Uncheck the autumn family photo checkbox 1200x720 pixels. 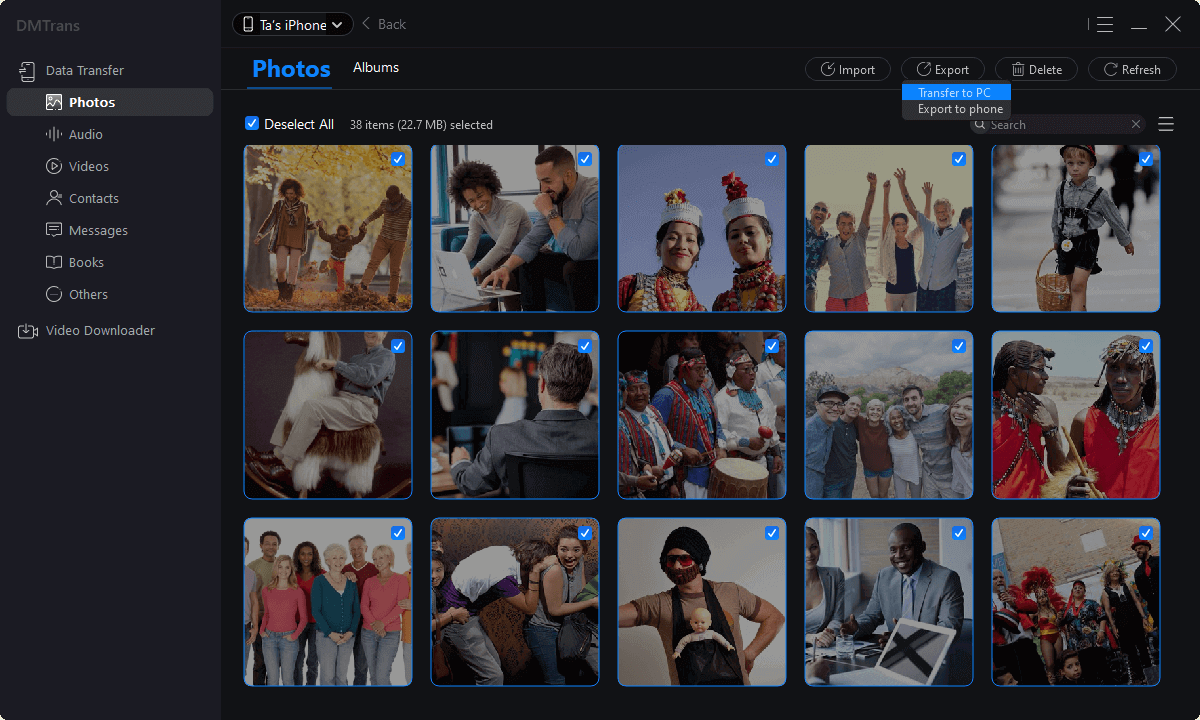pyautogui.click(x=398, y=159)
